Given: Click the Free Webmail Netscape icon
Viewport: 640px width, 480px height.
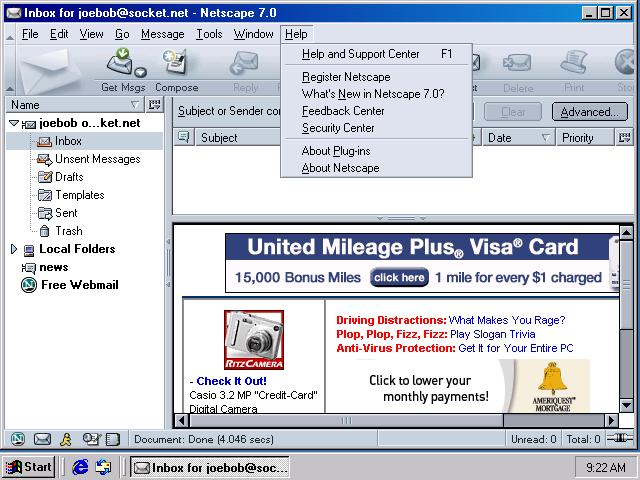Looking at the screenshot, I should point(29,285).
